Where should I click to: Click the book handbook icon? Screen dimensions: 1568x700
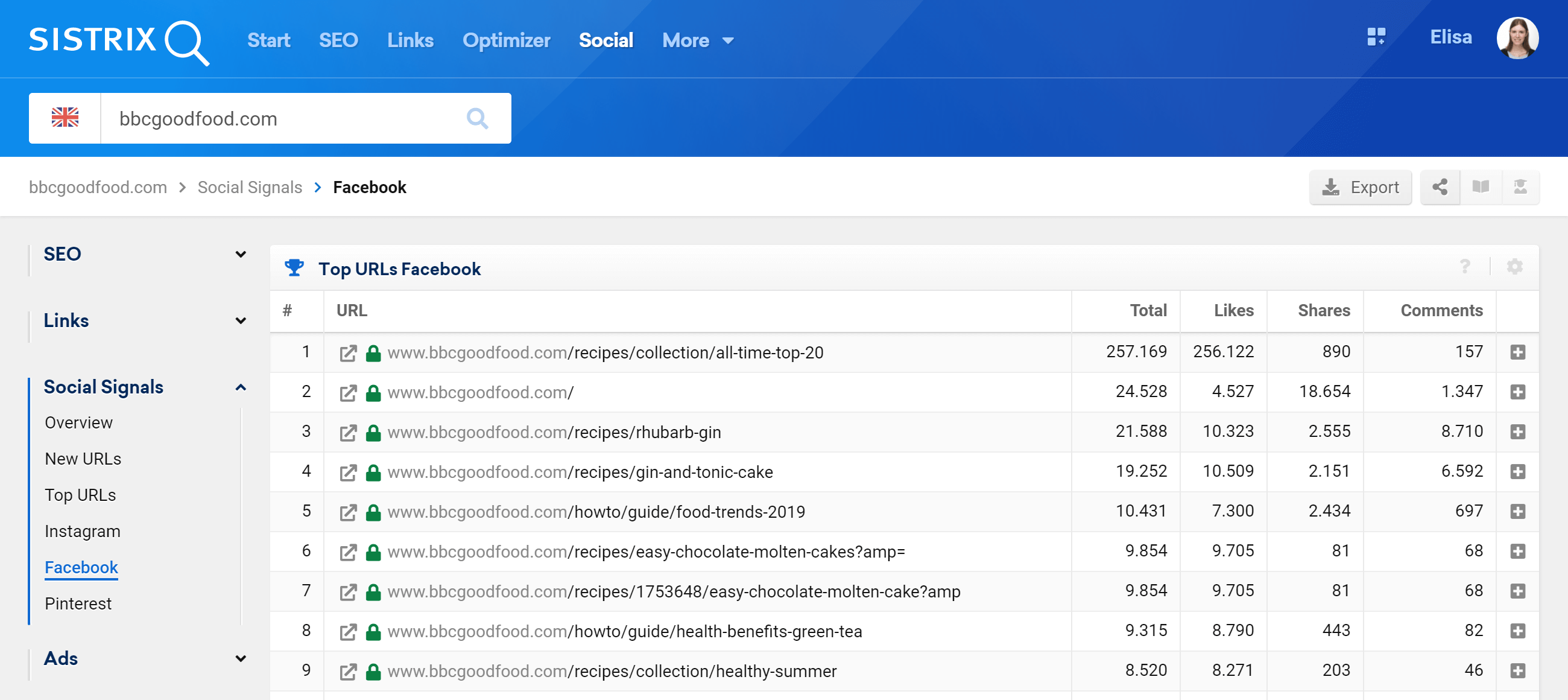click(1481, 187)
